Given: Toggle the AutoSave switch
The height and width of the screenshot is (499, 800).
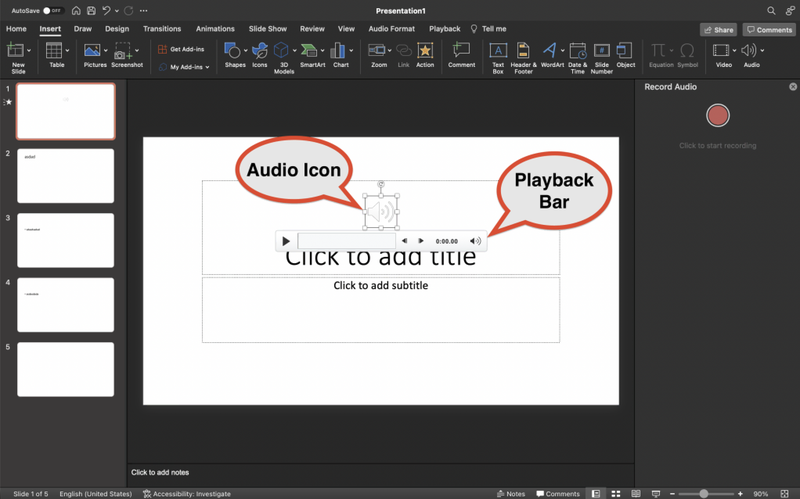Looking at the screenshot, I should 52,10.
